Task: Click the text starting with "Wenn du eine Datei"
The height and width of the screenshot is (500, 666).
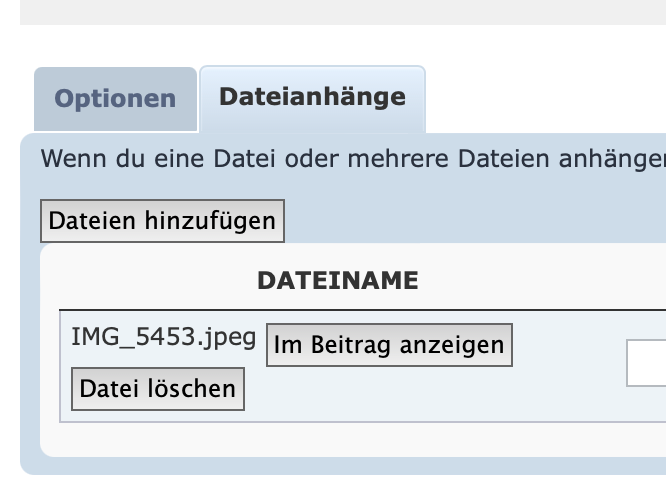Action: pyautogui.click(x=352, y=159)
